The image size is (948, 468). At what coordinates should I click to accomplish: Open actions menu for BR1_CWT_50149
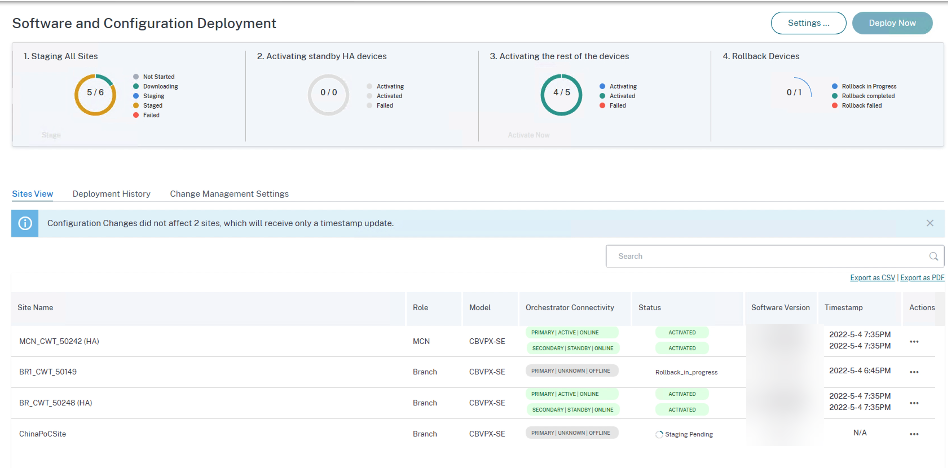[x=914, y=372]
